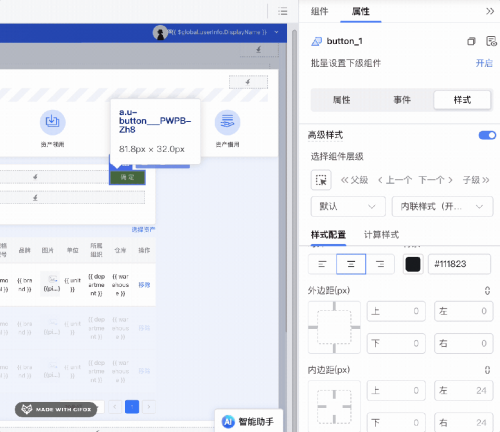500x432 pixels.
Task: Open the 默认 state dropdown
Action: point(348,207)
